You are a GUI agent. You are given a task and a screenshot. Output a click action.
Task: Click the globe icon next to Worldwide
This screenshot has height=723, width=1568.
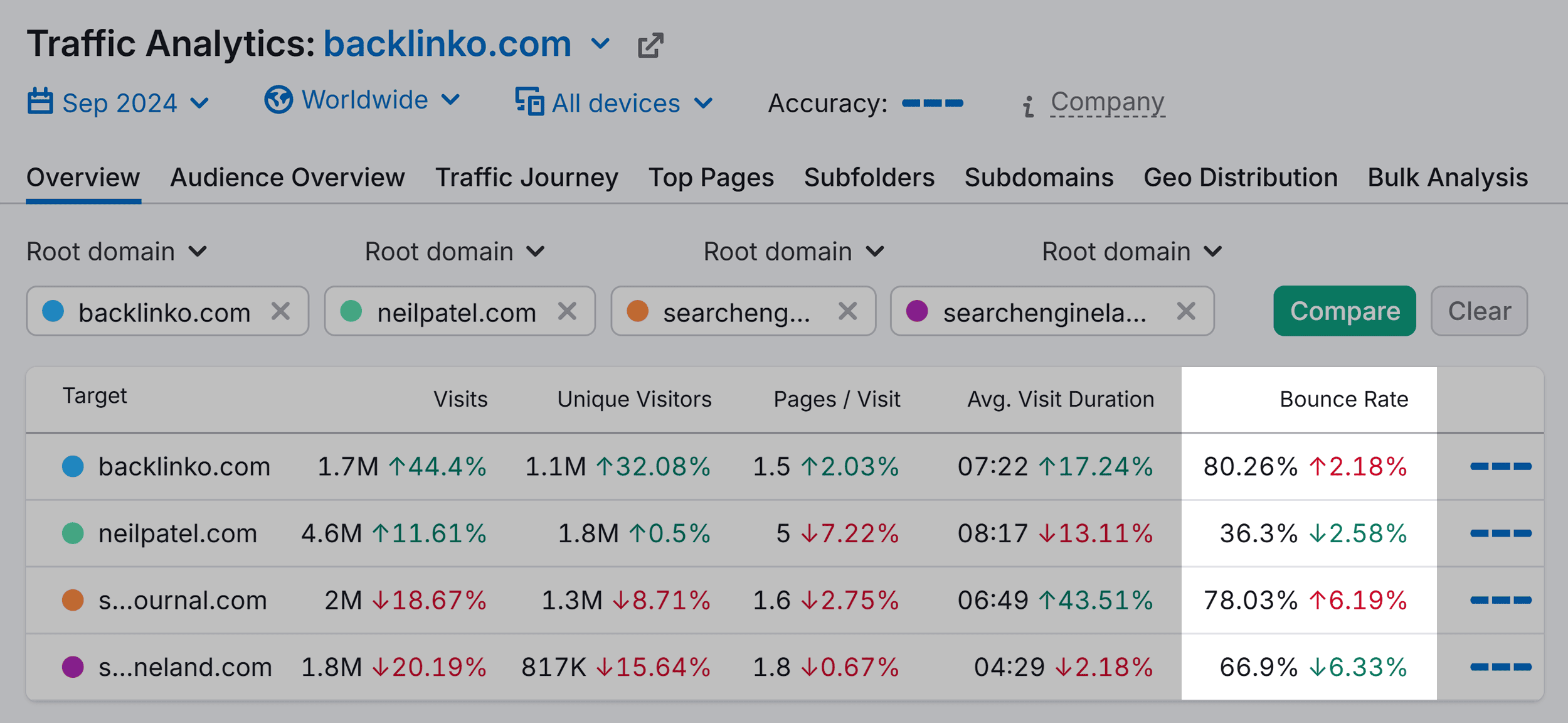pos(278,100)
